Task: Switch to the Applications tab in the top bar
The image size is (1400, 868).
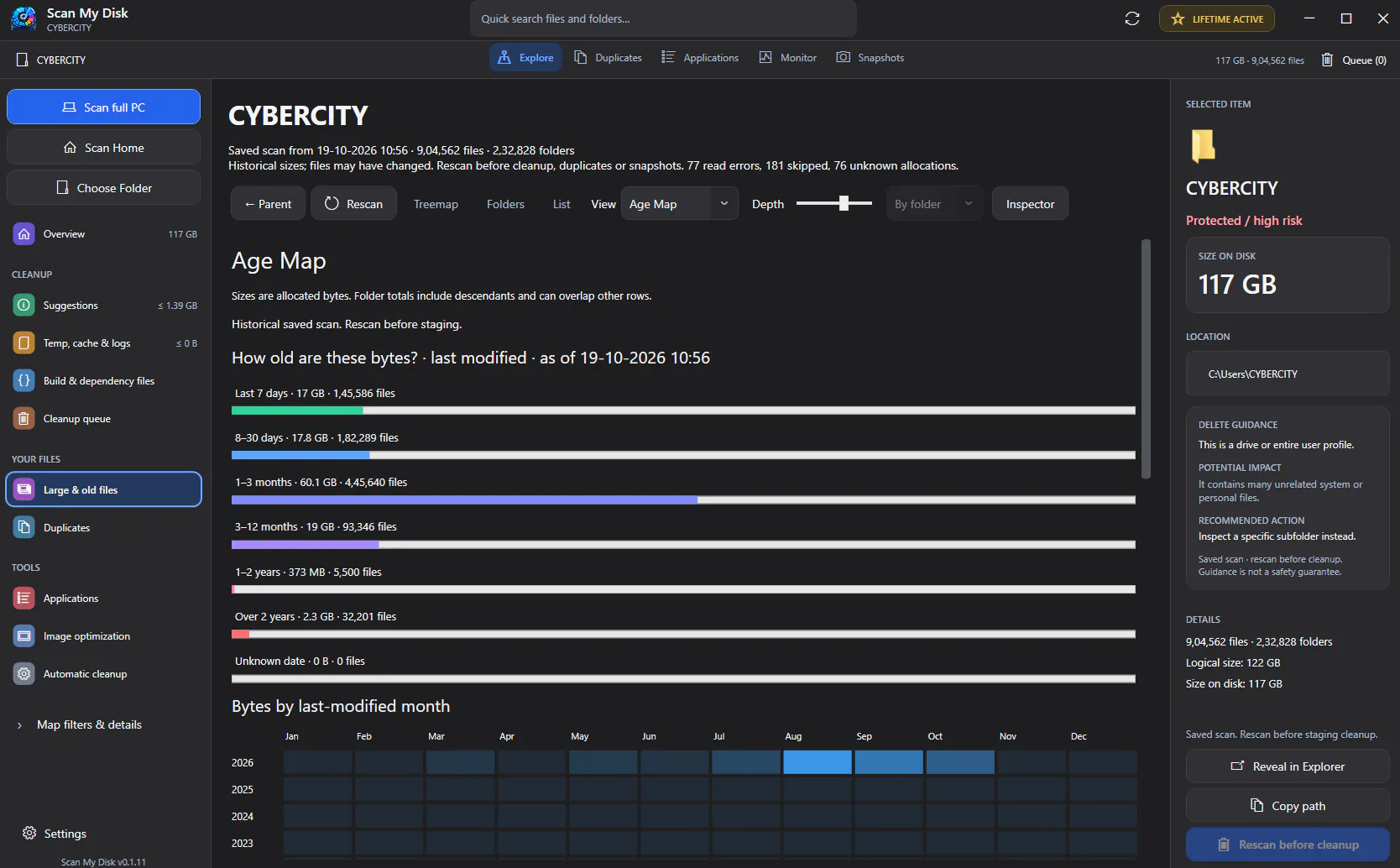Action: 700,58
